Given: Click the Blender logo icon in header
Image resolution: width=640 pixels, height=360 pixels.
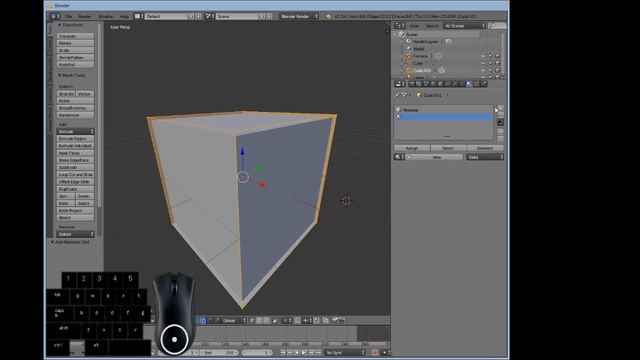Looking at the screenshot, I should pos(329,16).
